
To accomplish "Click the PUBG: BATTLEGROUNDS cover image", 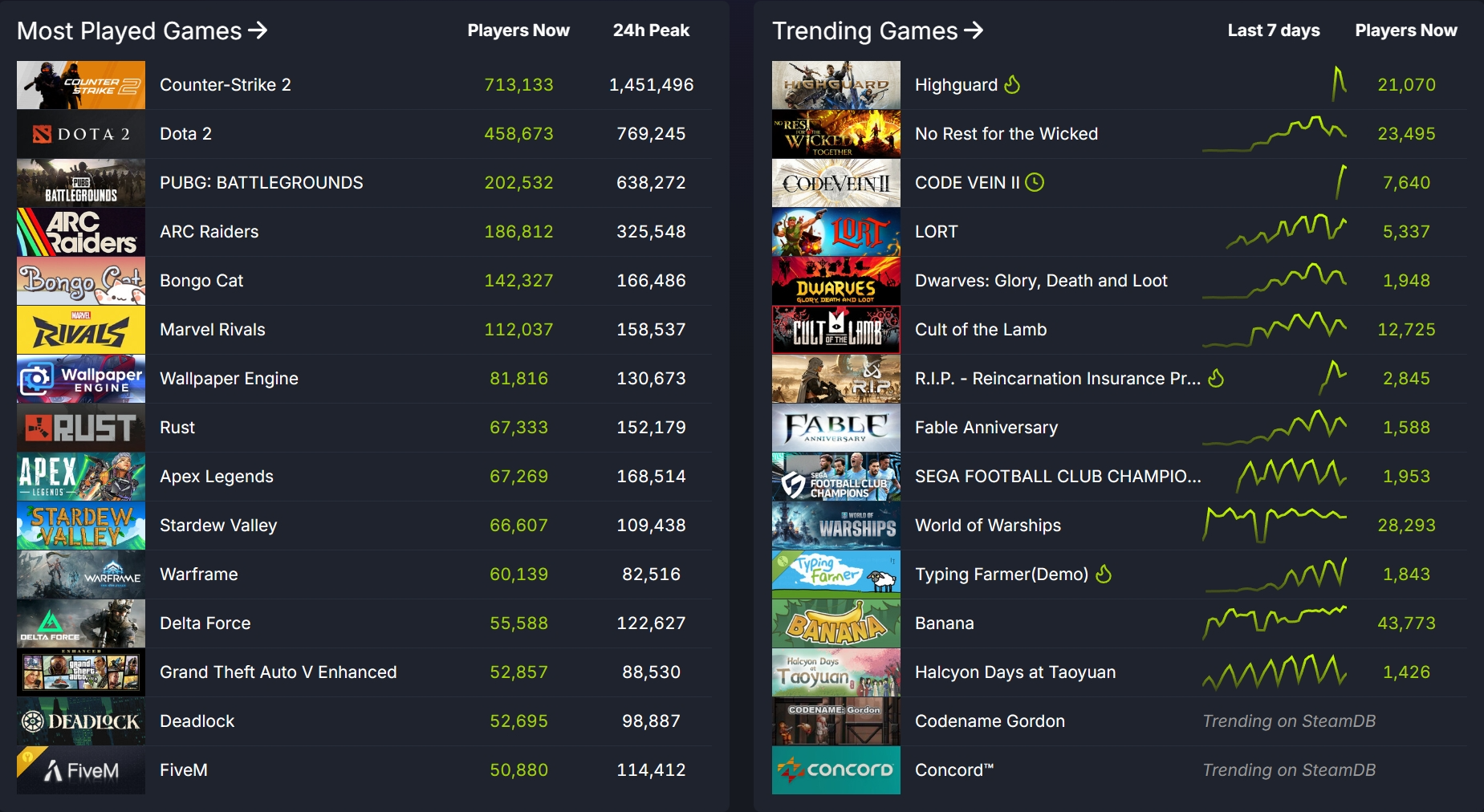I will point(81,183).
